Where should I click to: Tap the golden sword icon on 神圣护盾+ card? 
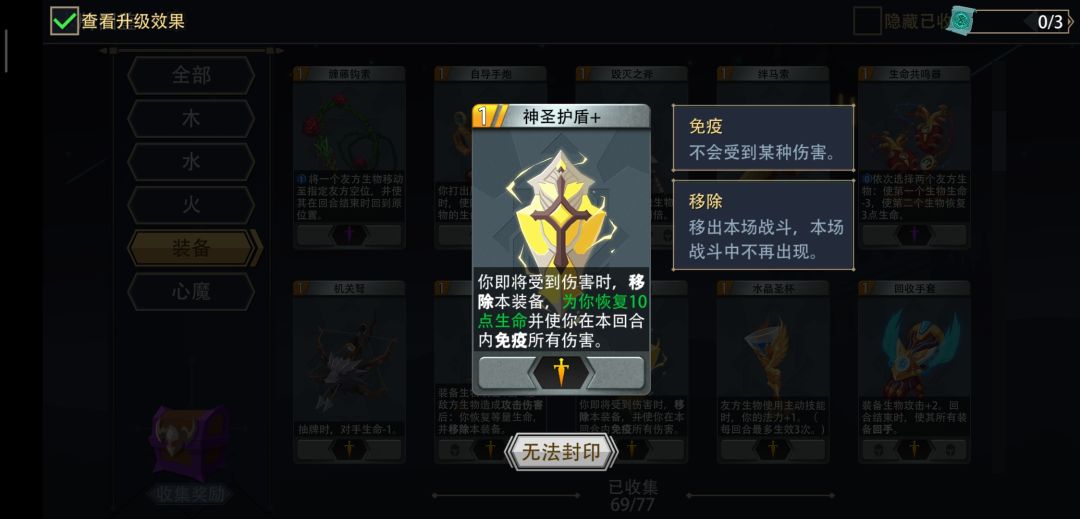click(x=561, y=372)
